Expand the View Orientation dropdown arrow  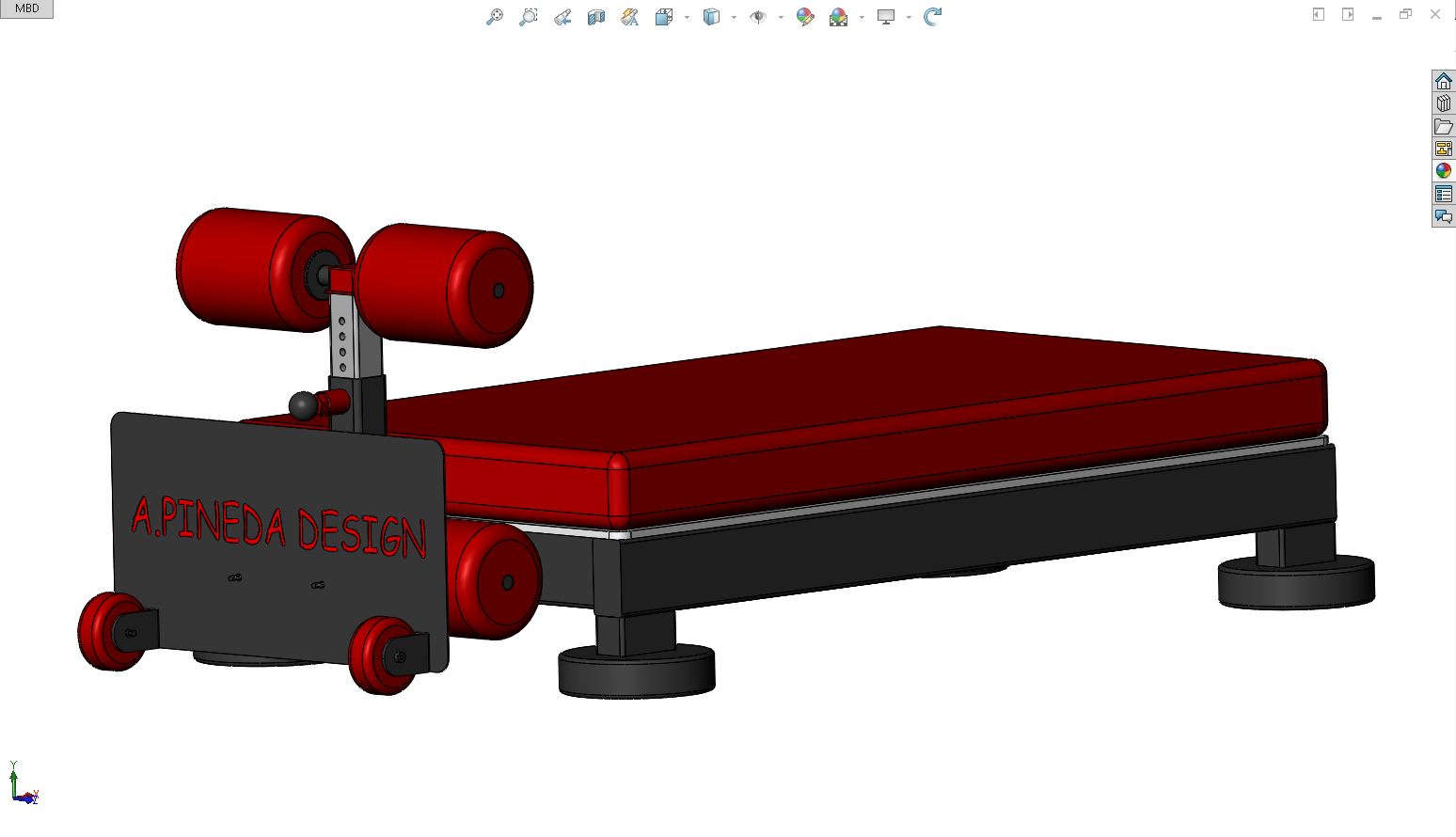[x=687, y=17]
